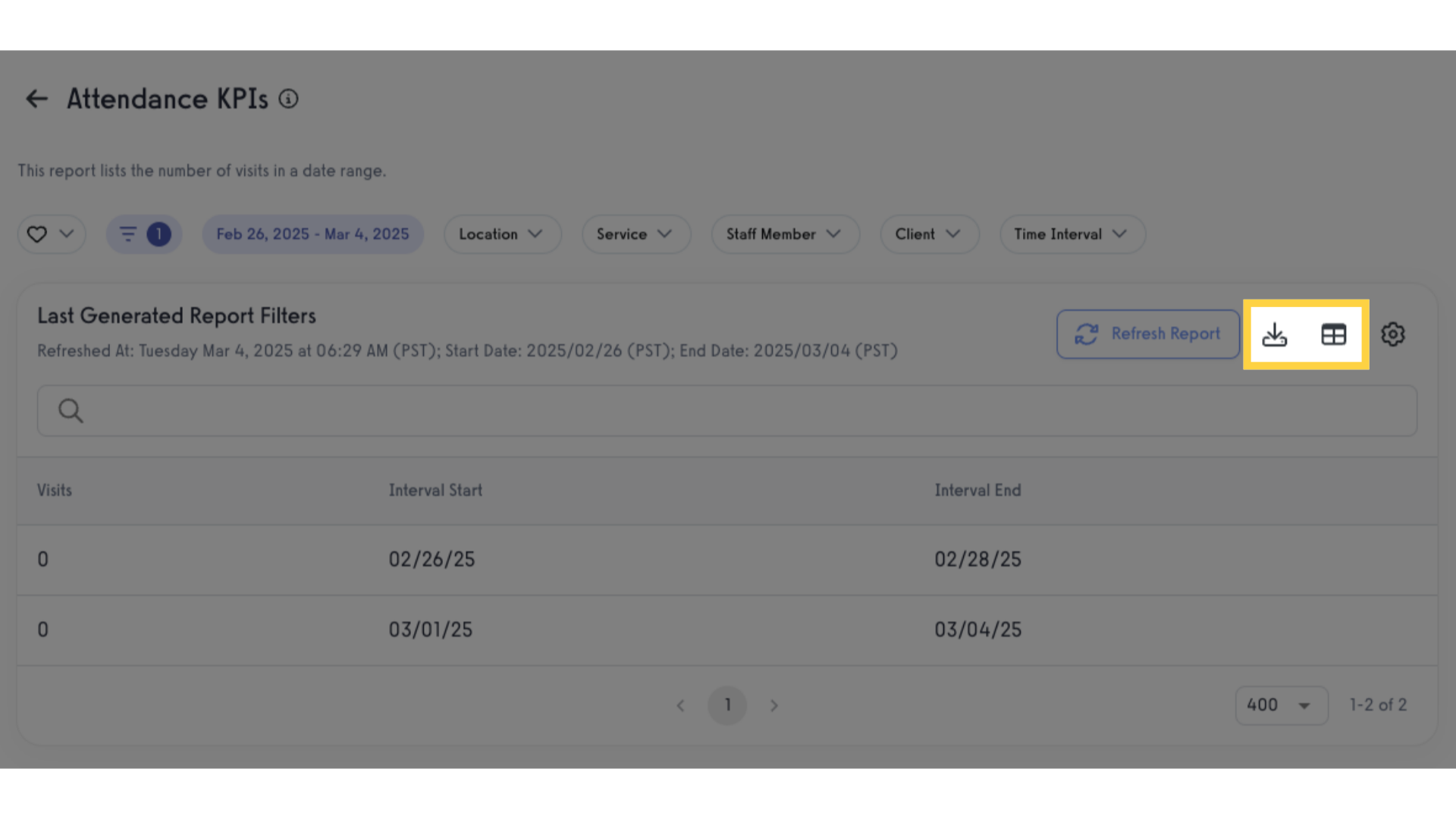Select page 1 in pagination
1456x819 pixels.
727,705
